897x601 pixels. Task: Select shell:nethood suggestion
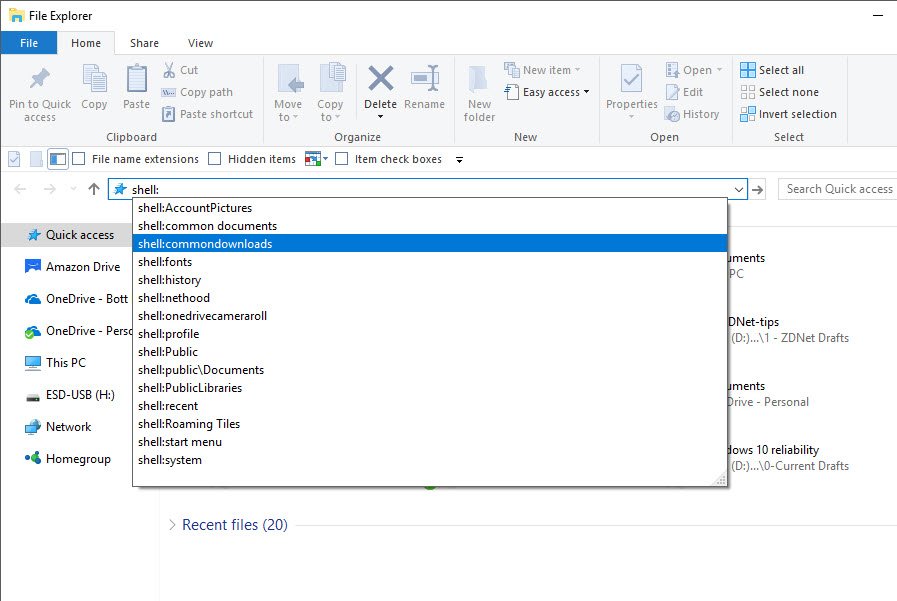430,298
